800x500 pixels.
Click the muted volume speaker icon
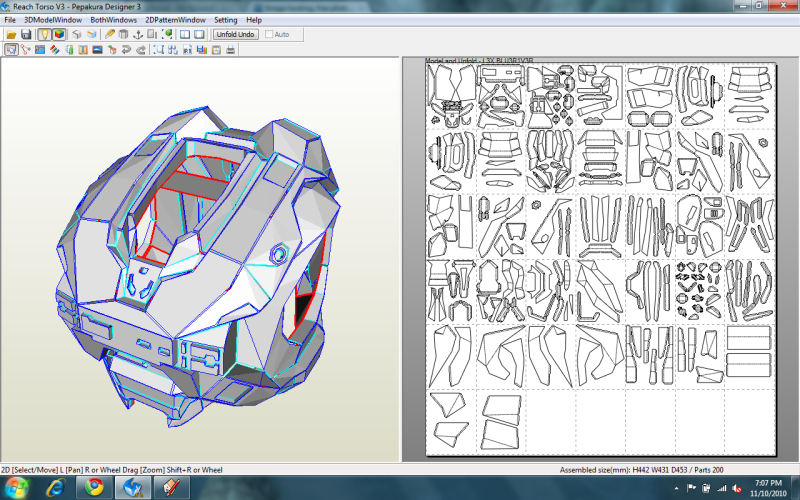(737, 488)
